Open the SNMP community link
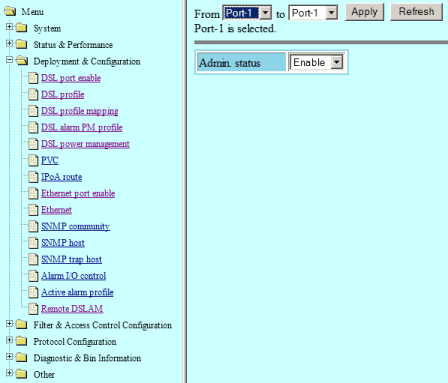This screenshot has height=383, width=448. click(x=76, y=227)
